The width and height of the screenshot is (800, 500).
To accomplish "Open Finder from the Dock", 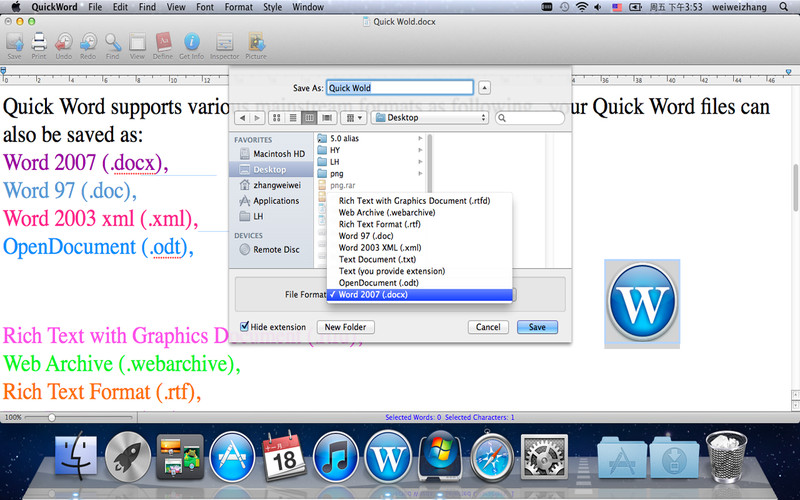I will point(76,457).
